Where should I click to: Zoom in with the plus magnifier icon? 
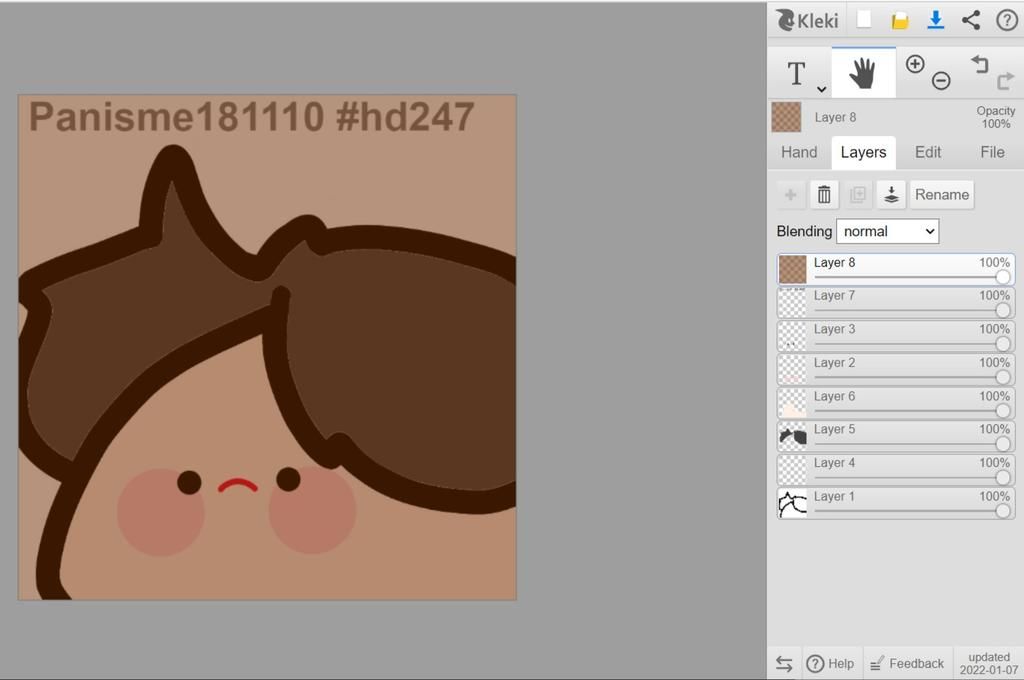[x=915, y=64]
